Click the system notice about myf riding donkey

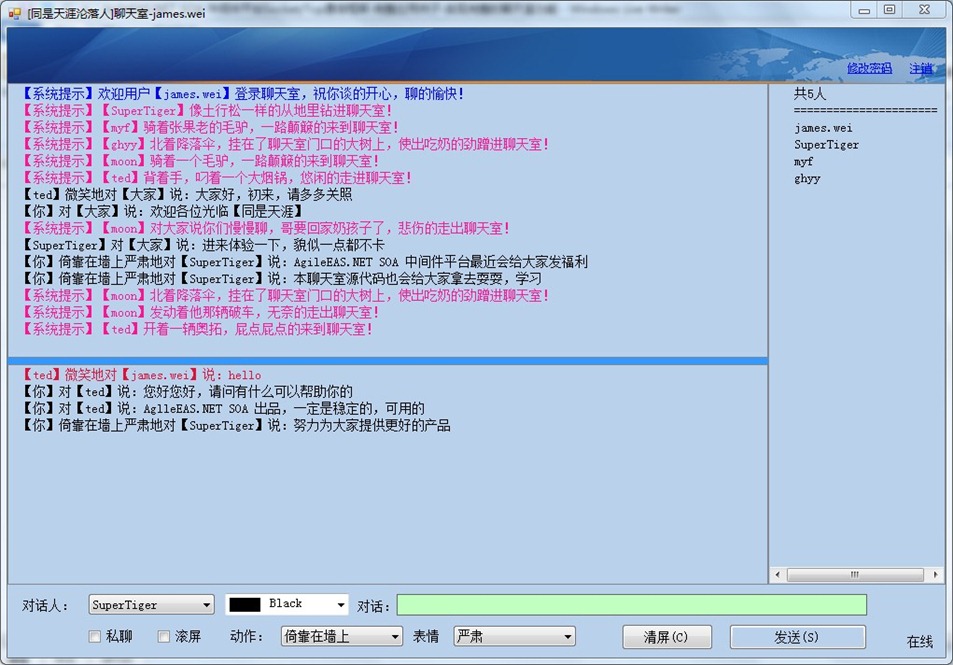(x=210, y=128)
